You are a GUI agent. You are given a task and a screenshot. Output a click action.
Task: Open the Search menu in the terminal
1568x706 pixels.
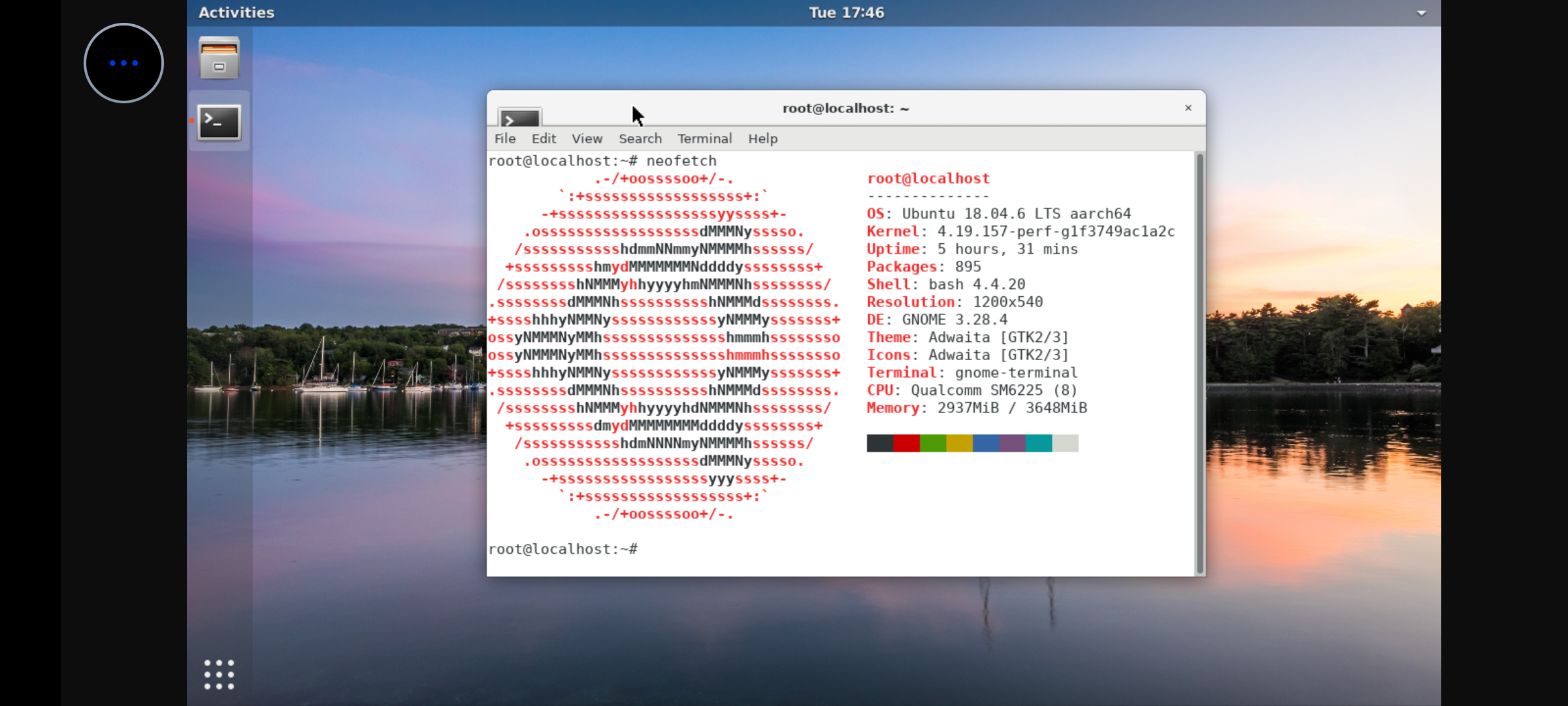click(x=640, y=139)
